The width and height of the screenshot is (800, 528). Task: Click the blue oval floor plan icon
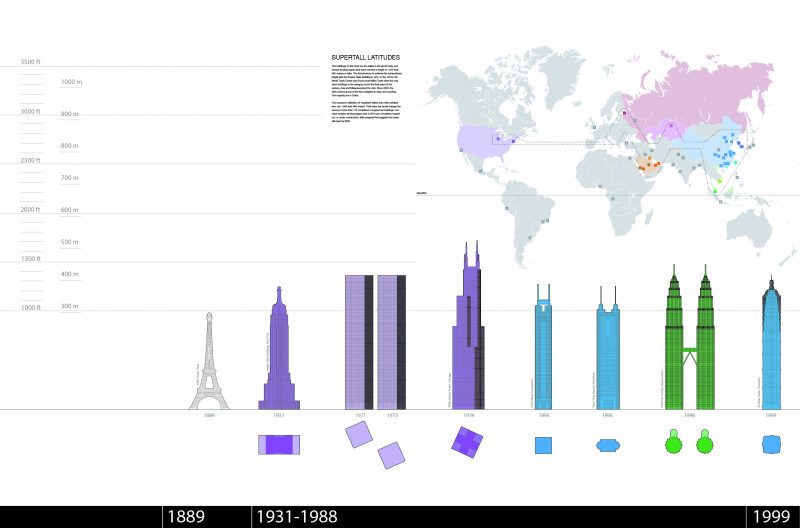[x=608, y=445]
